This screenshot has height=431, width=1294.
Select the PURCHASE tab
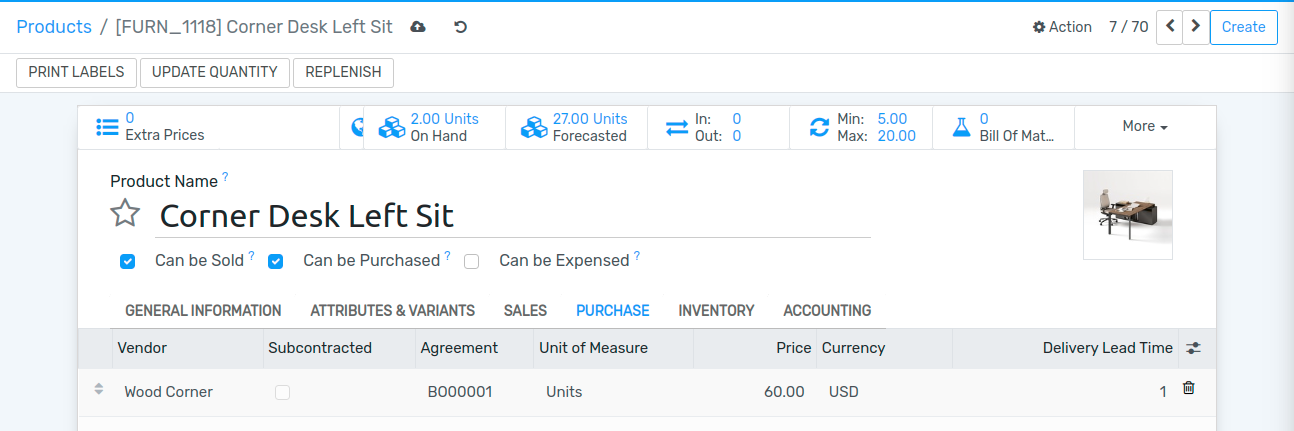613,311
